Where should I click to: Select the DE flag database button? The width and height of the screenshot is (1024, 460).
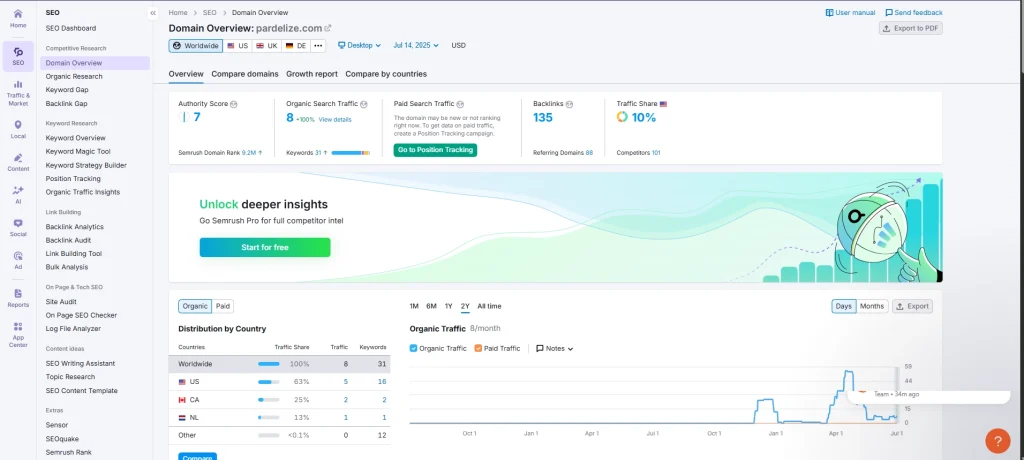296,46
